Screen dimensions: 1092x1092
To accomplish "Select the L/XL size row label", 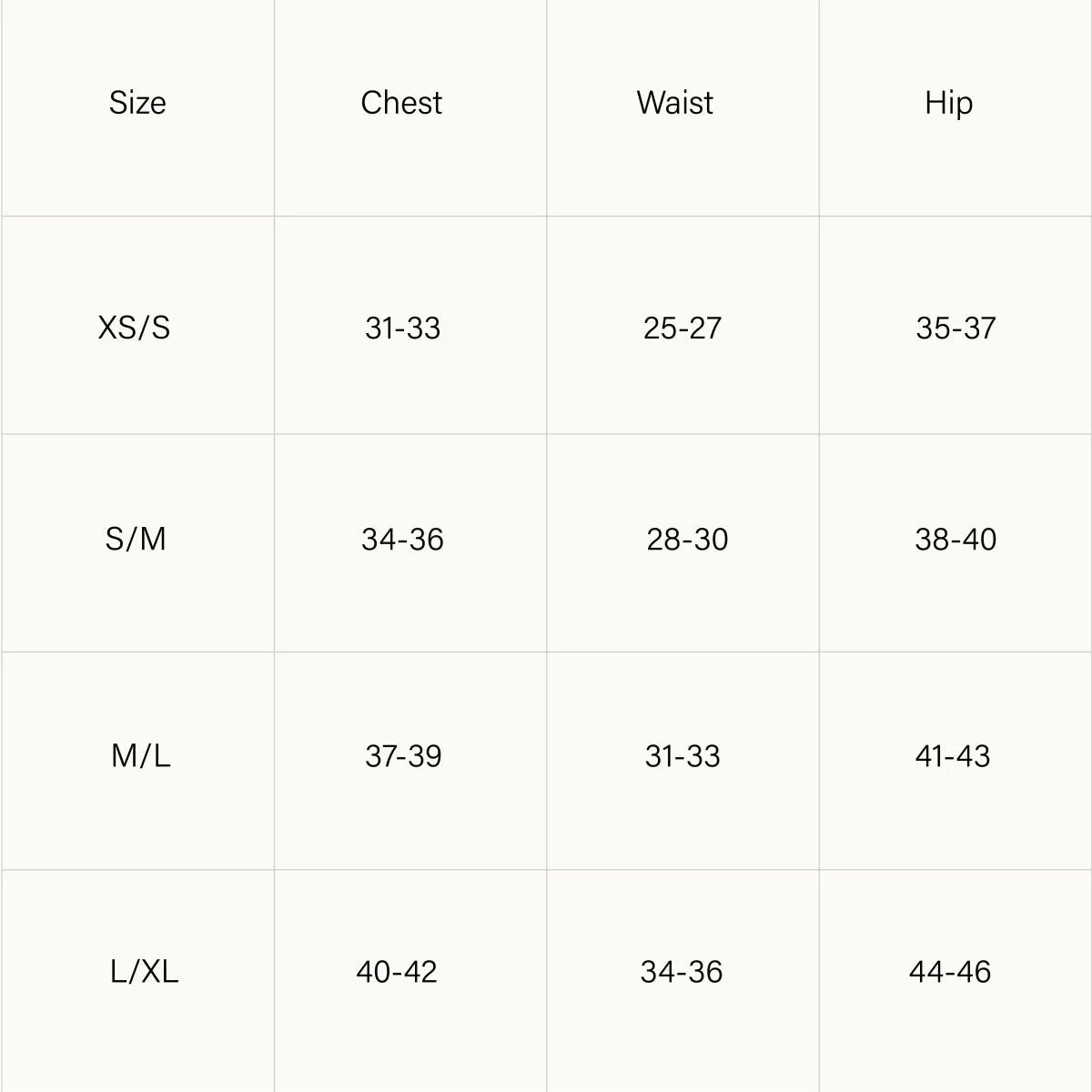I will (x=145, y=972).
